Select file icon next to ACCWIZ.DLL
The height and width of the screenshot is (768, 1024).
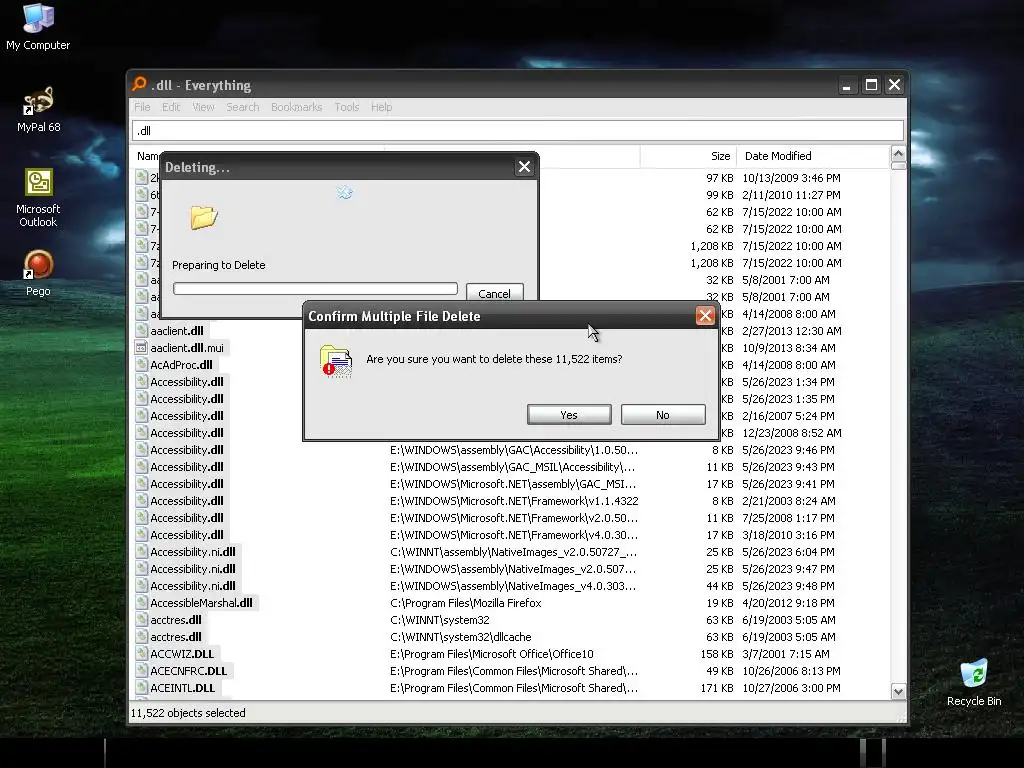click(141, 654)
